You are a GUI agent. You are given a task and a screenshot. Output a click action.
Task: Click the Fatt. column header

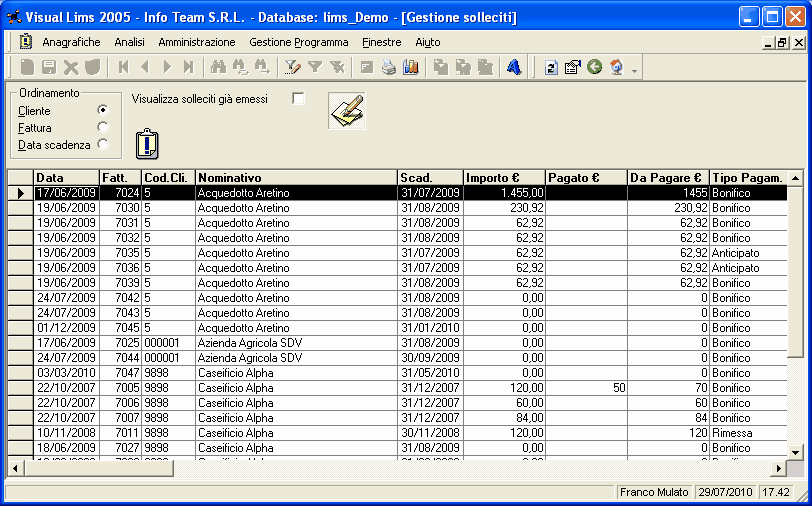tap(120, 178)
